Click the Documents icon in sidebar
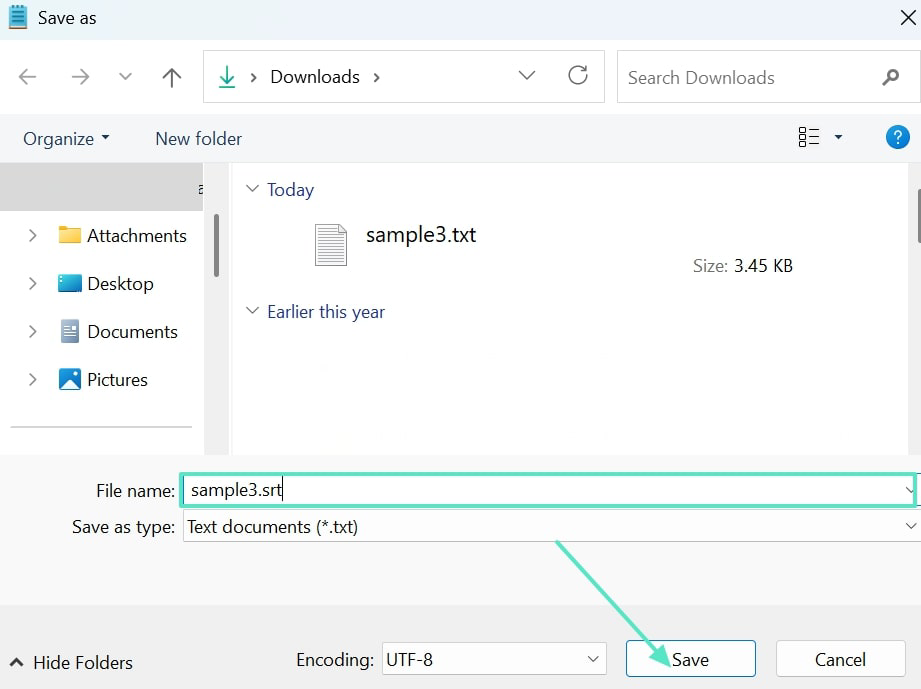This screenshot has width=921, height=689. (70, 331)
